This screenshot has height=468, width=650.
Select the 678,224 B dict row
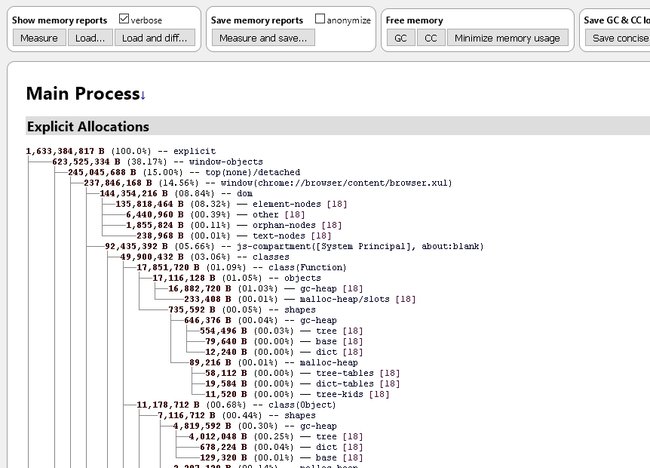pyautogui.click(x=281, y=447)
